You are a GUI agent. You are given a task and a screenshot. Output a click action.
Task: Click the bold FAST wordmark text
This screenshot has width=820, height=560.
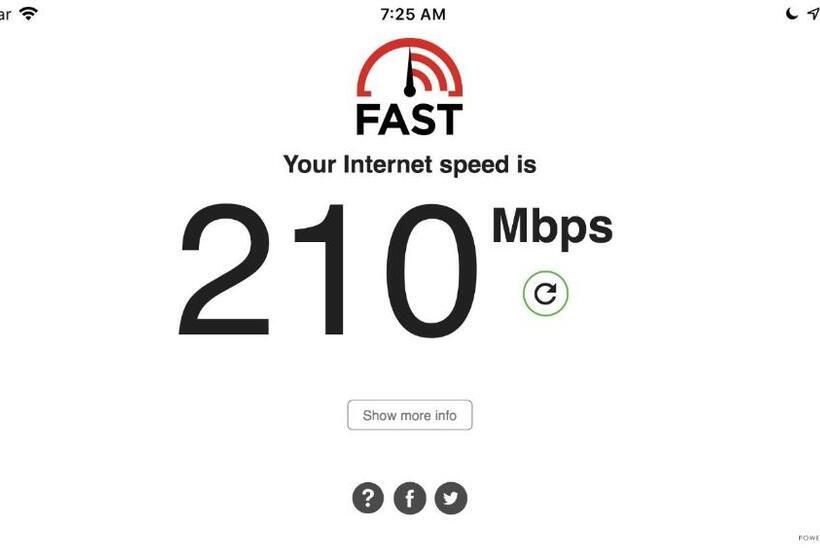(x=409, y=120)
